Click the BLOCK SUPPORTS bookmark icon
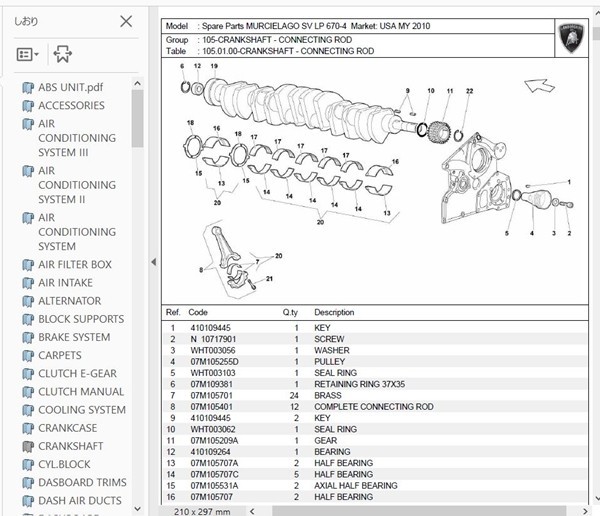The image size is (600, 516). point(28,320)
